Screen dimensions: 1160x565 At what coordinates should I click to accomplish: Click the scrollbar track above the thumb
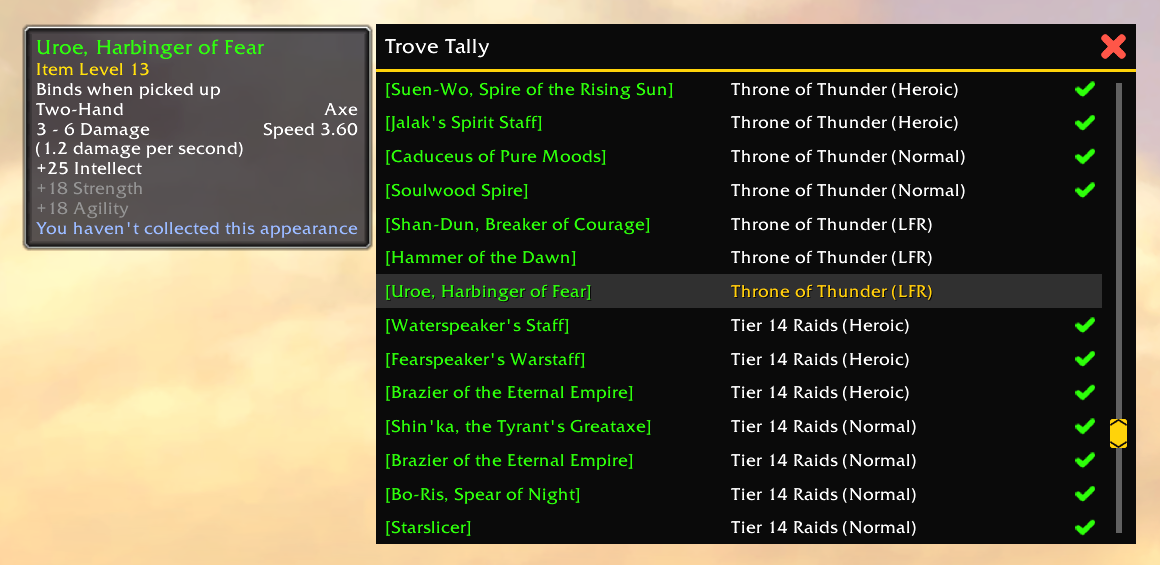[x=1119, y=250]
